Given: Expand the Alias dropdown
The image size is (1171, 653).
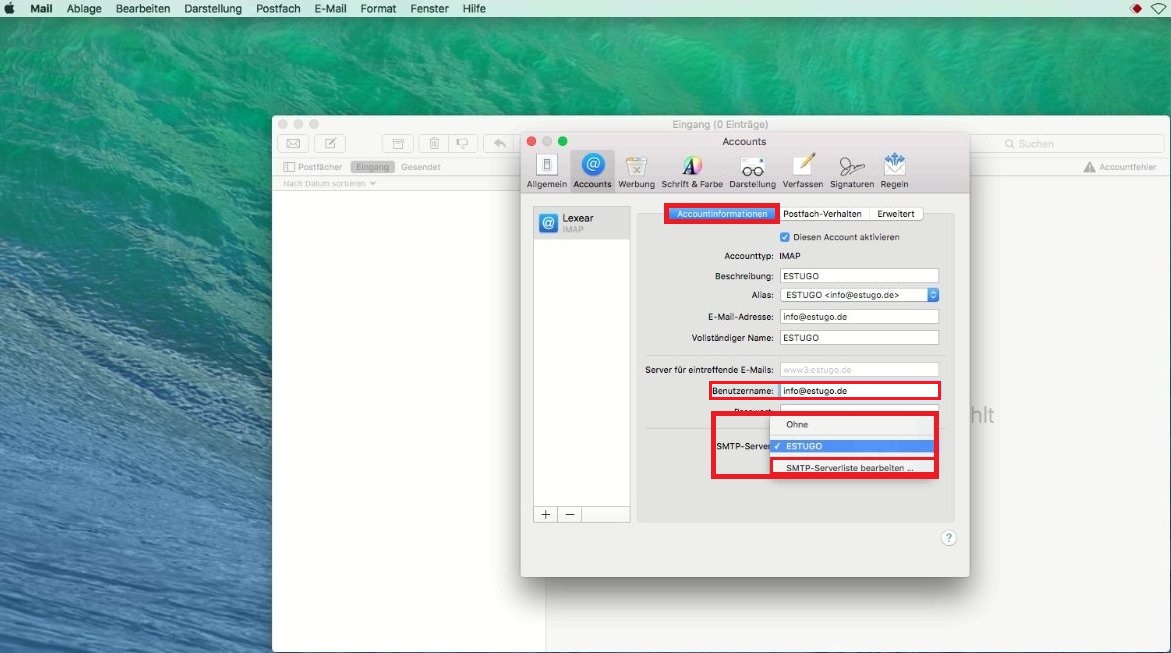Looking at the screenshot, I should tap(932, 295).
